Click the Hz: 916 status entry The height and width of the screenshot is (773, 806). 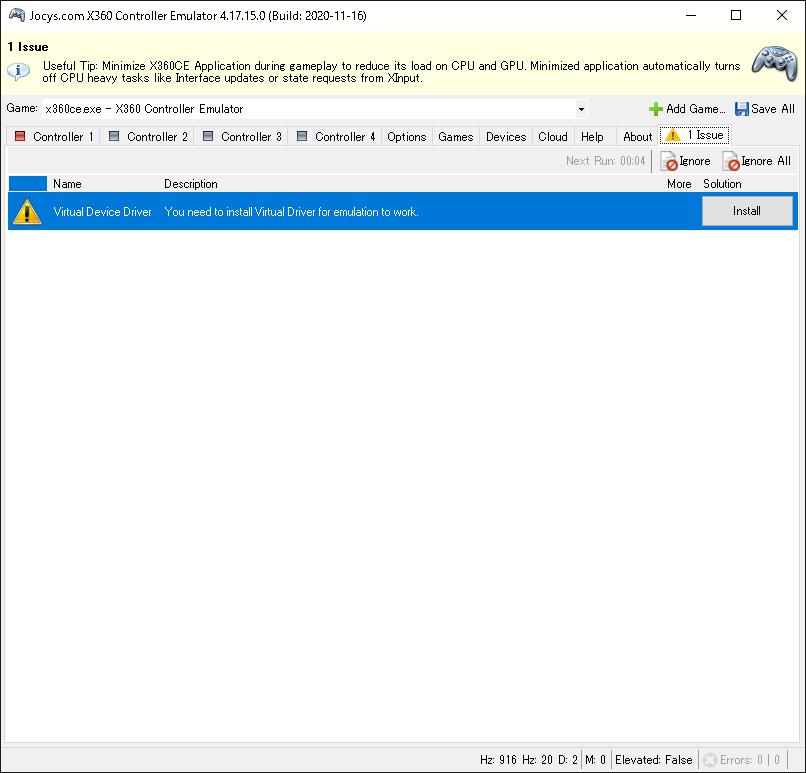point(498,760)
